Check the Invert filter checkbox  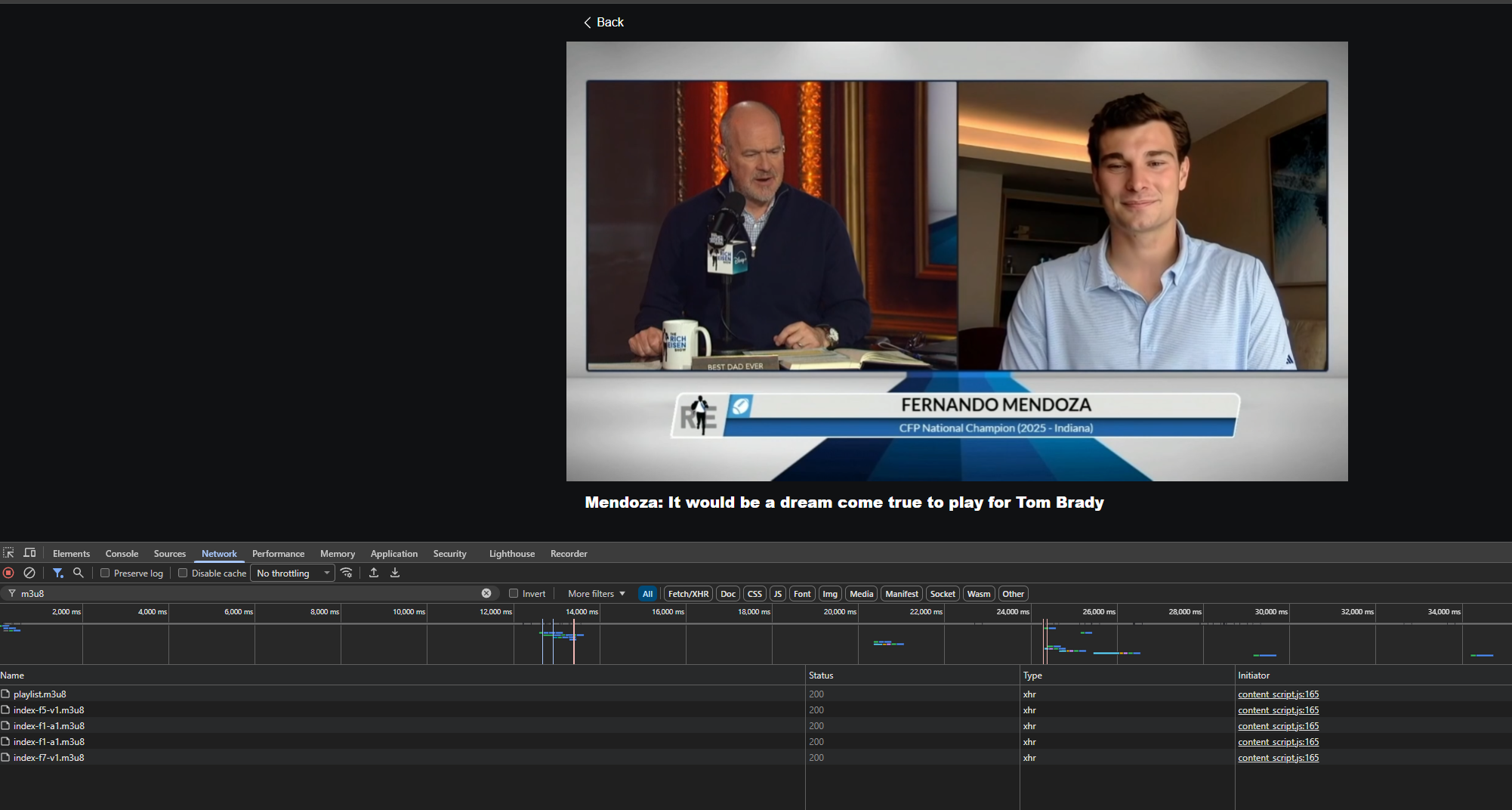514,594
